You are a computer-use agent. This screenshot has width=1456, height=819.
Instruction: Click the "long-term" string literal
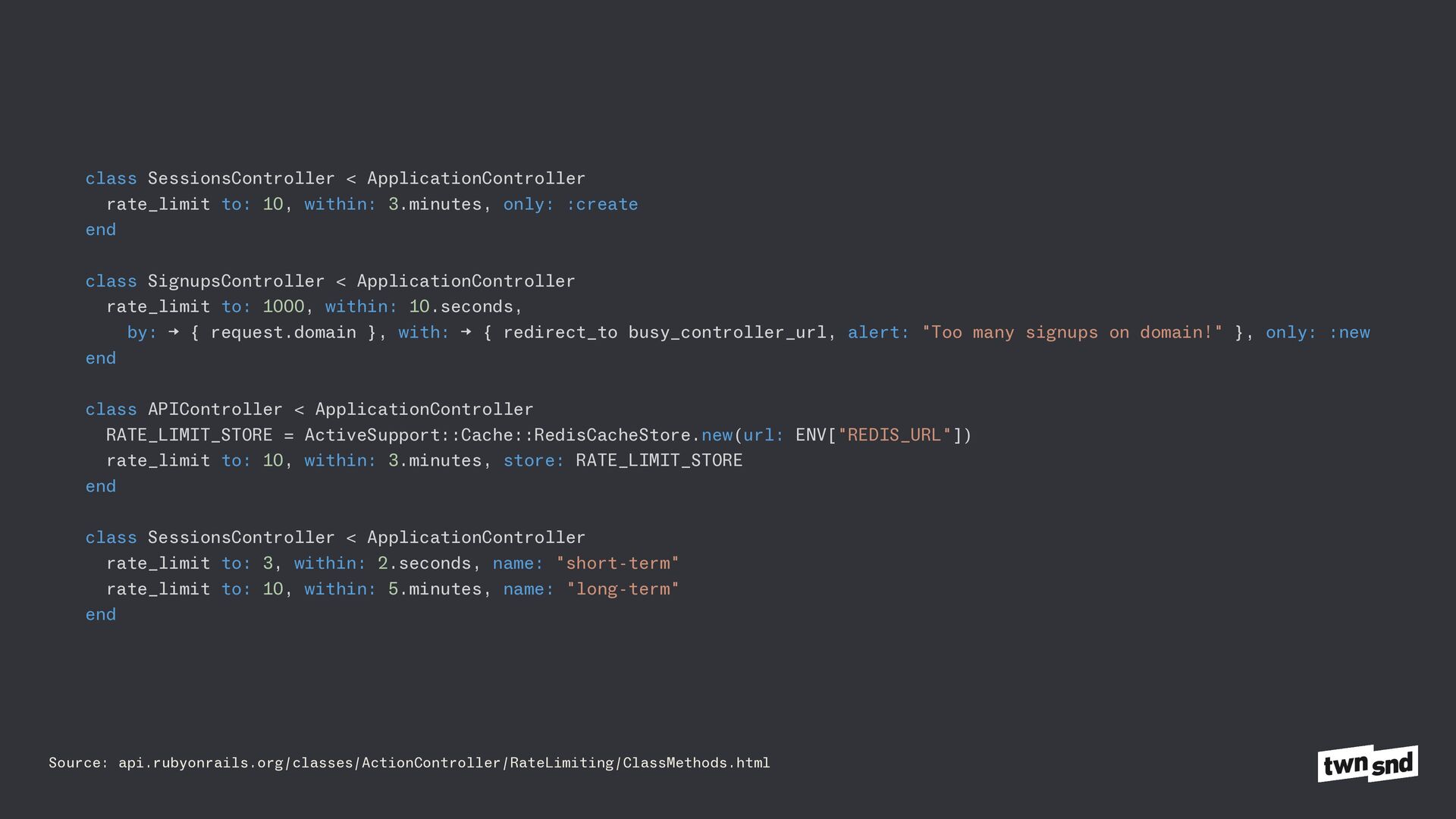click(623, 589)
